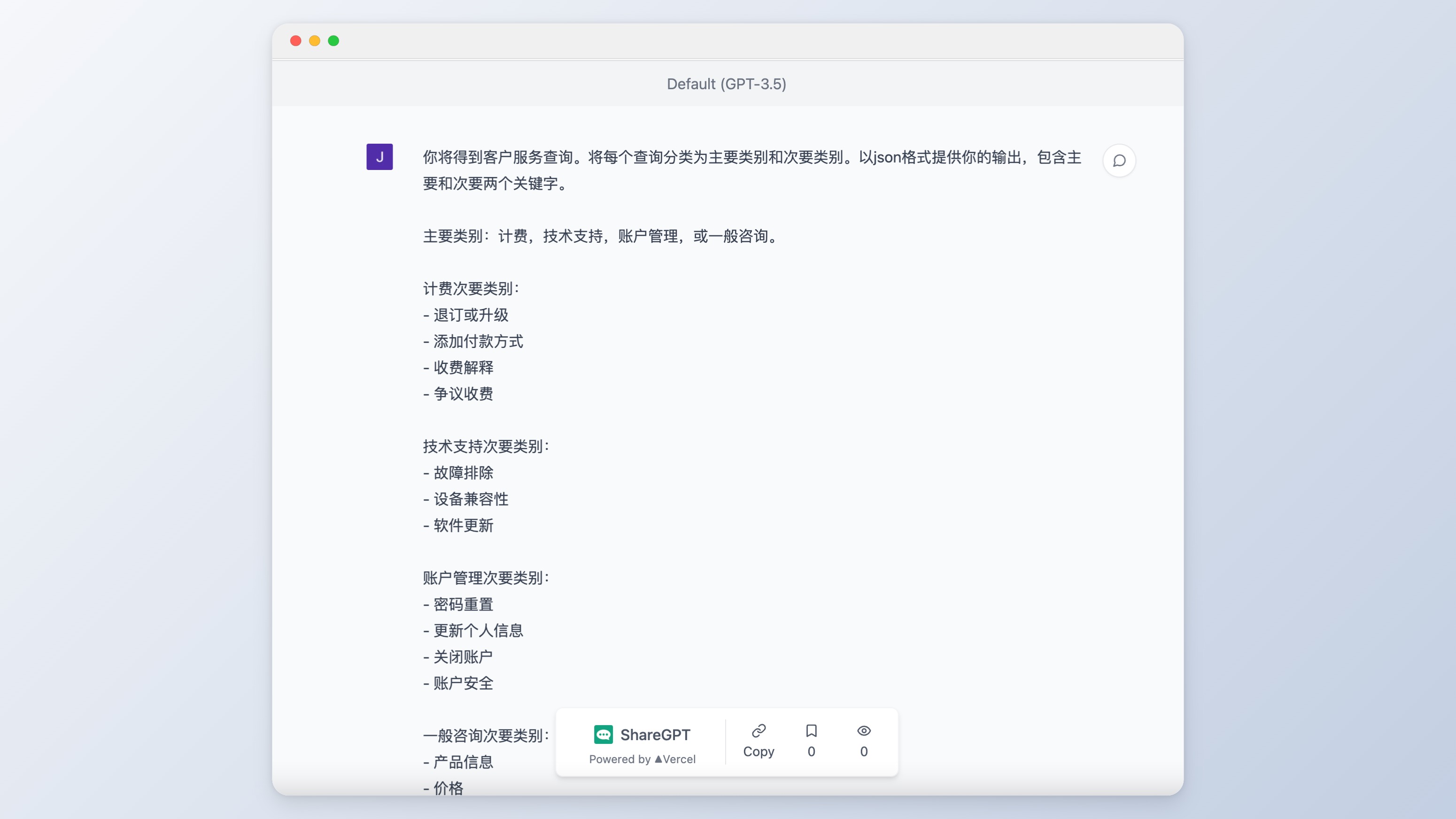
Task: Click the purple J user avatar
Action: click(x=379, y=156)
